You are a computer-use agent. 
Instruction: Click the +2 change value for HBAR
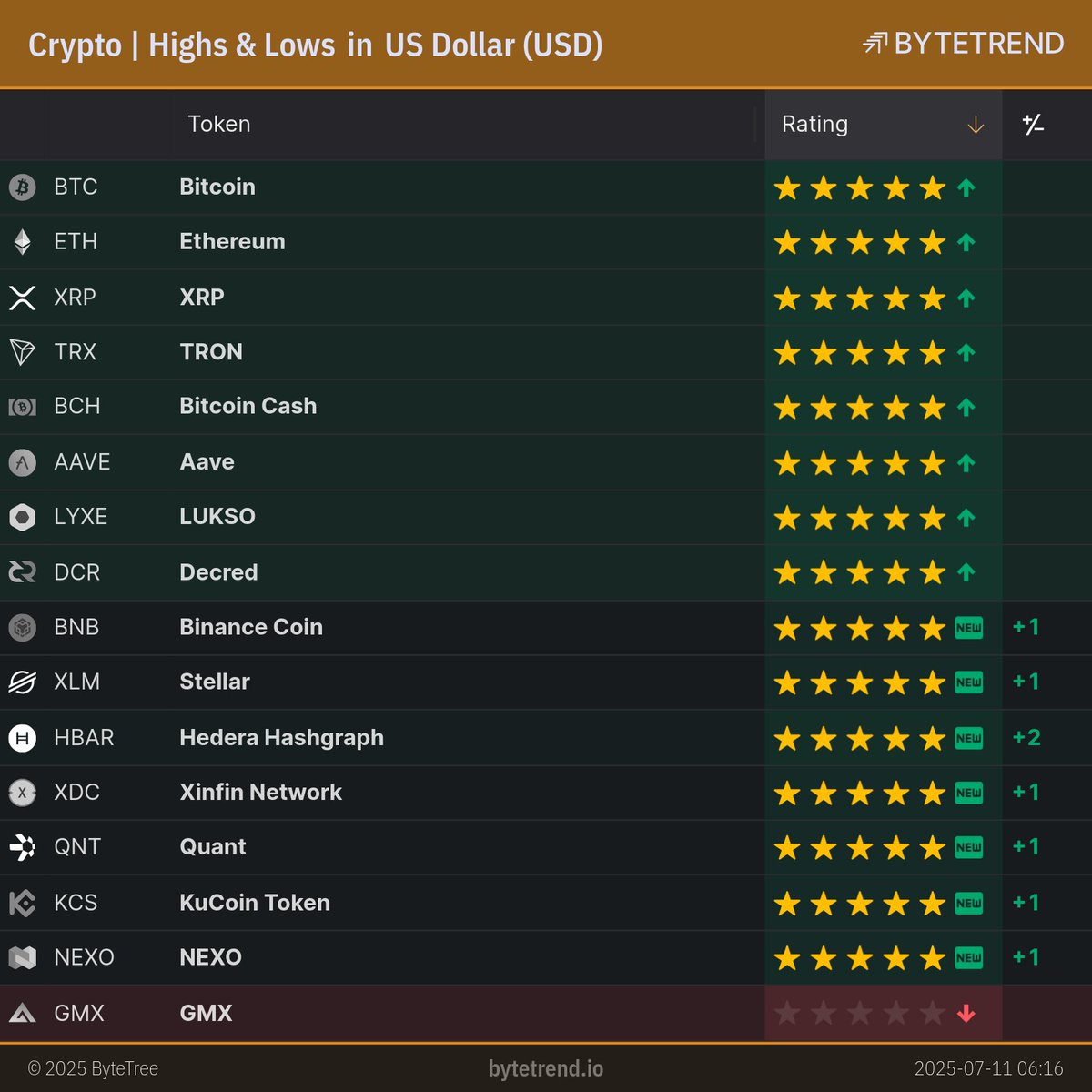pos(1026,737)
